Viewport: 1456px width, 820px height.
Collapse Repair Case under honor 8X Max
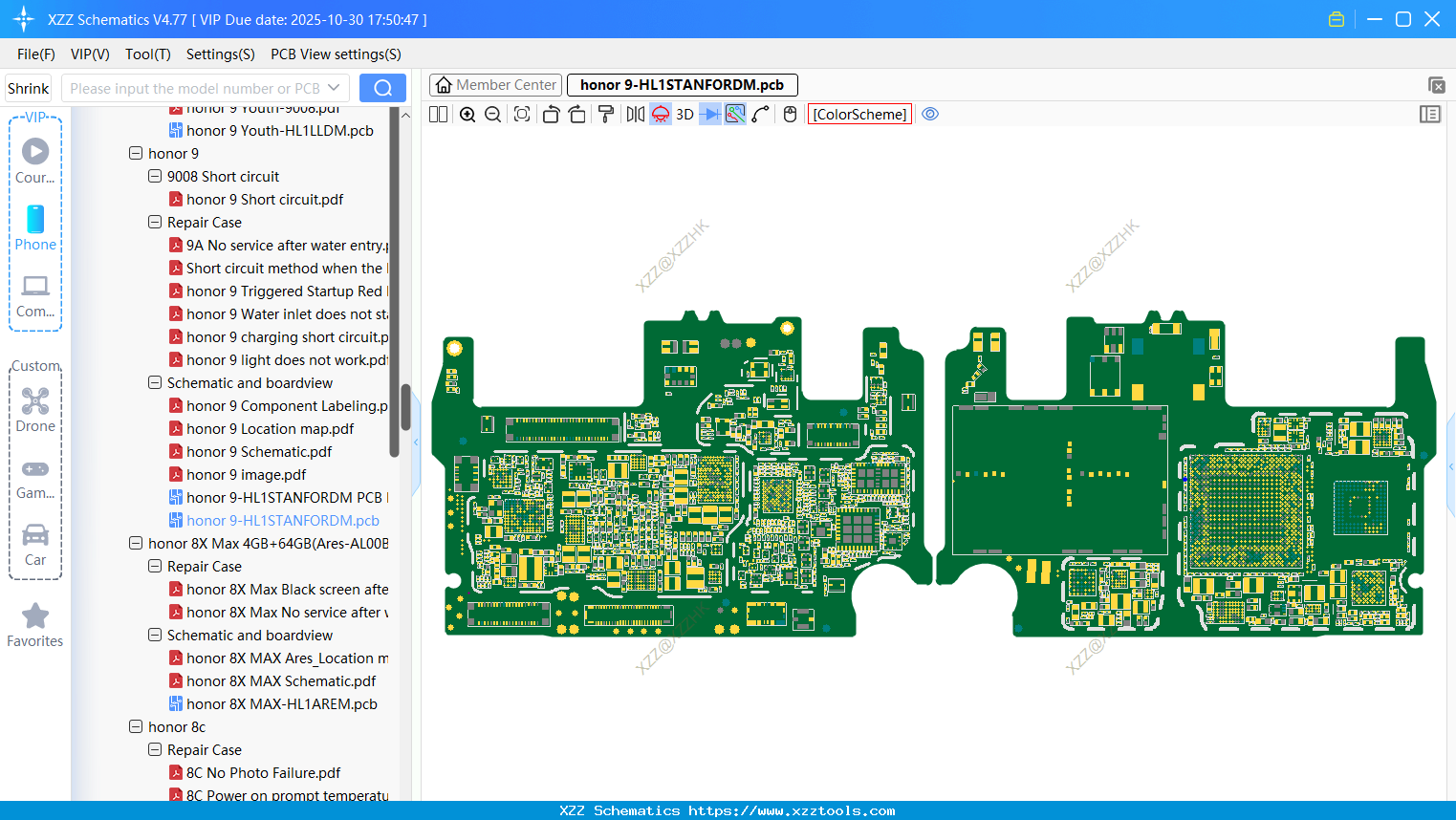[x=155, y=566]
